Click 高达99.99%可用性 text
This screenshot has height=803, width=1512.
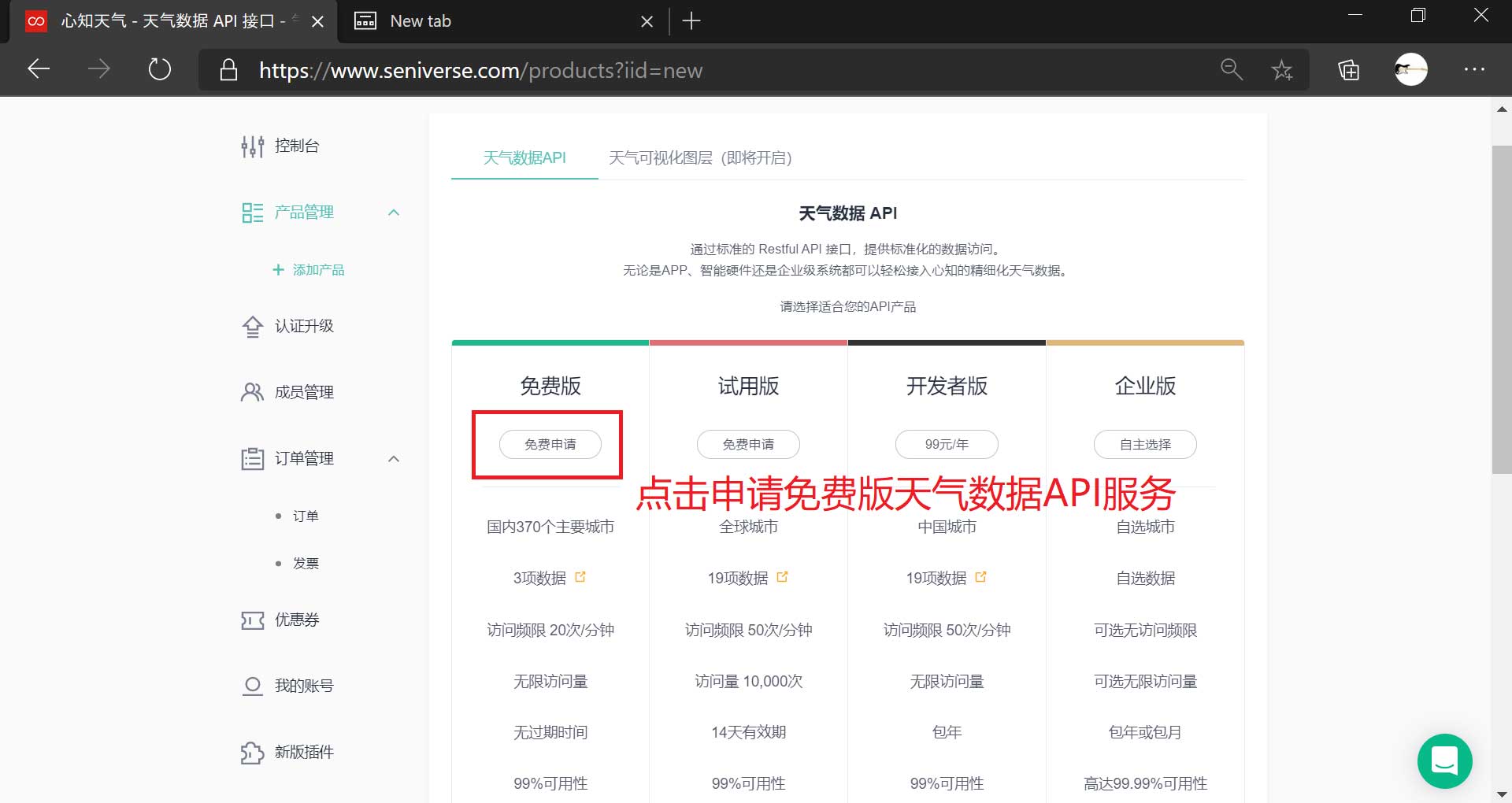coord(1145,783)
